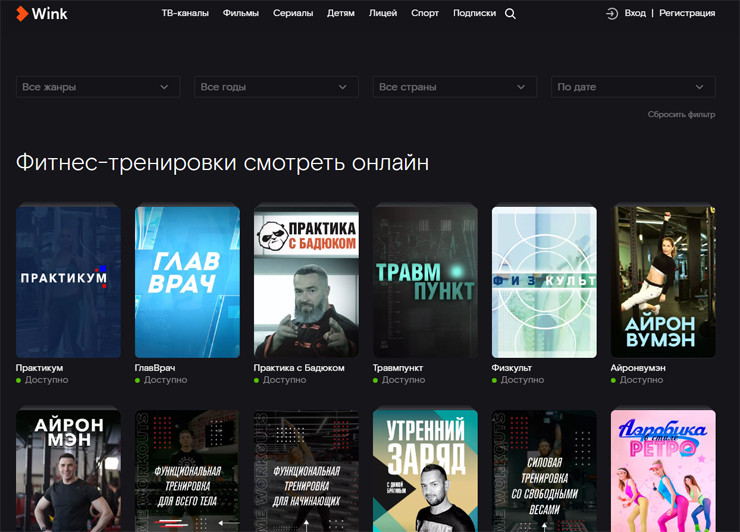Click the Wink logo
740x532 pixels.
(x=42, y=14)
